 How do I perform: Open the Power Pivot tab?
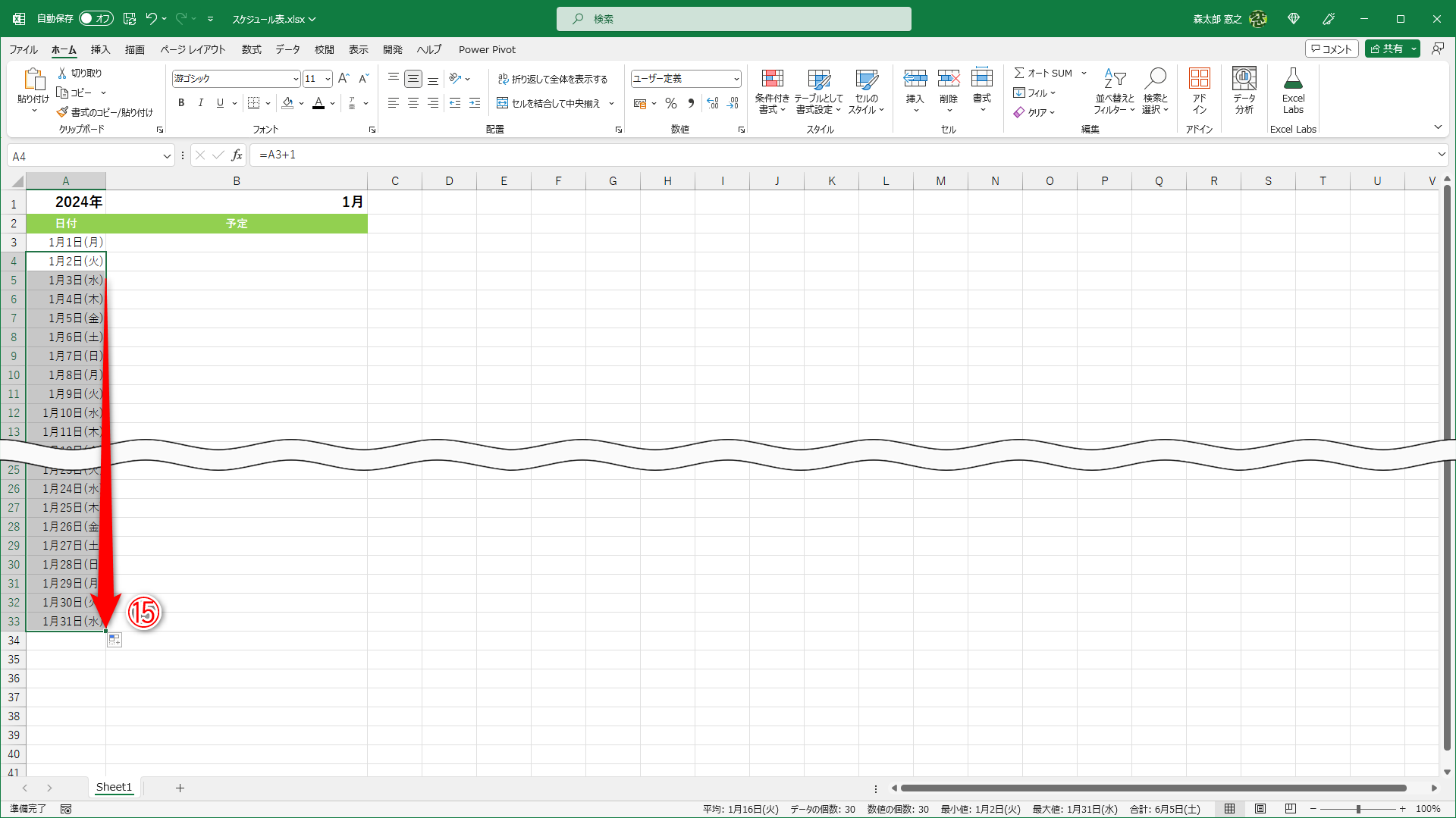pos(487,49)
